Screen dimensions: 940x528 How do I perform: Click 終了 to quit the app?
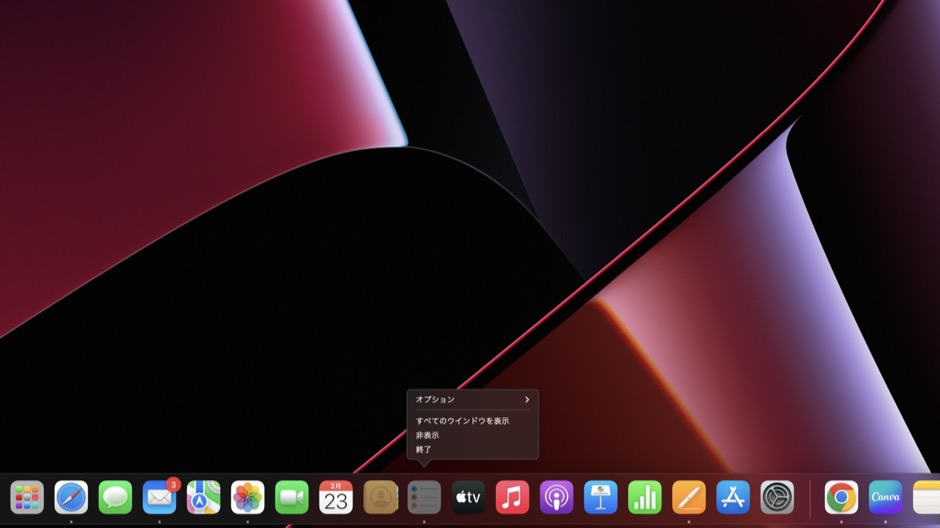[x=424, y=450]
